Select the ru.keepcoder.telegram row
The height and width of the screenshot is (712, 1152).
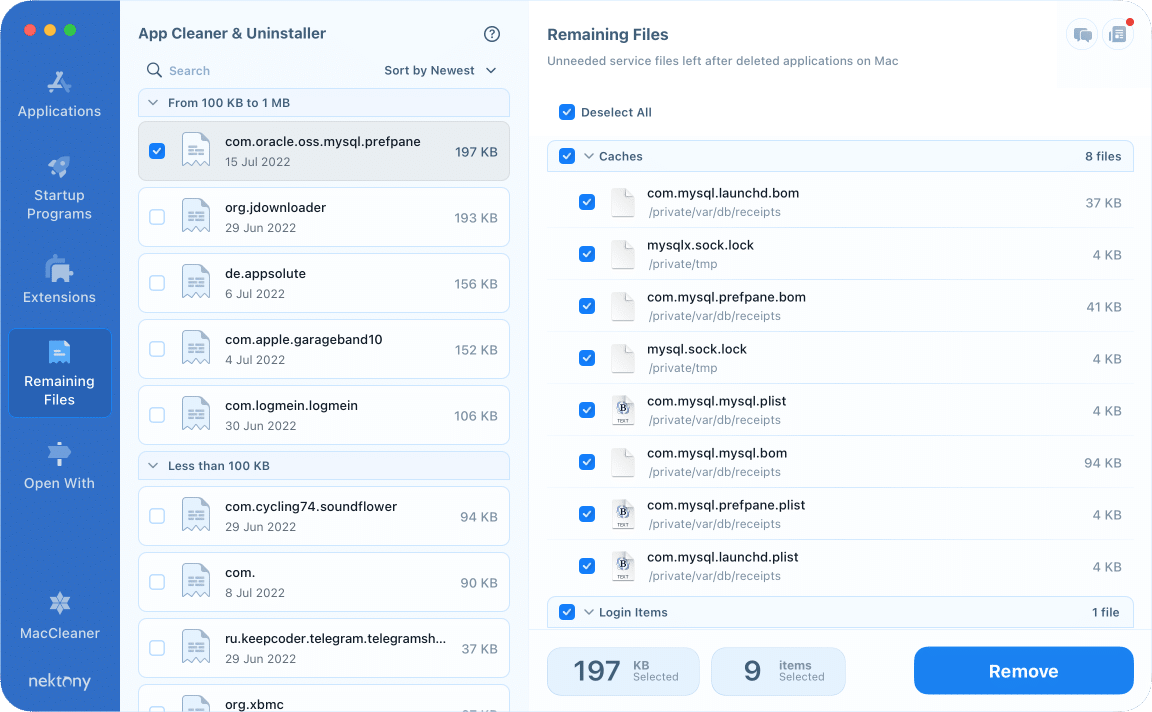click(324, 648)
